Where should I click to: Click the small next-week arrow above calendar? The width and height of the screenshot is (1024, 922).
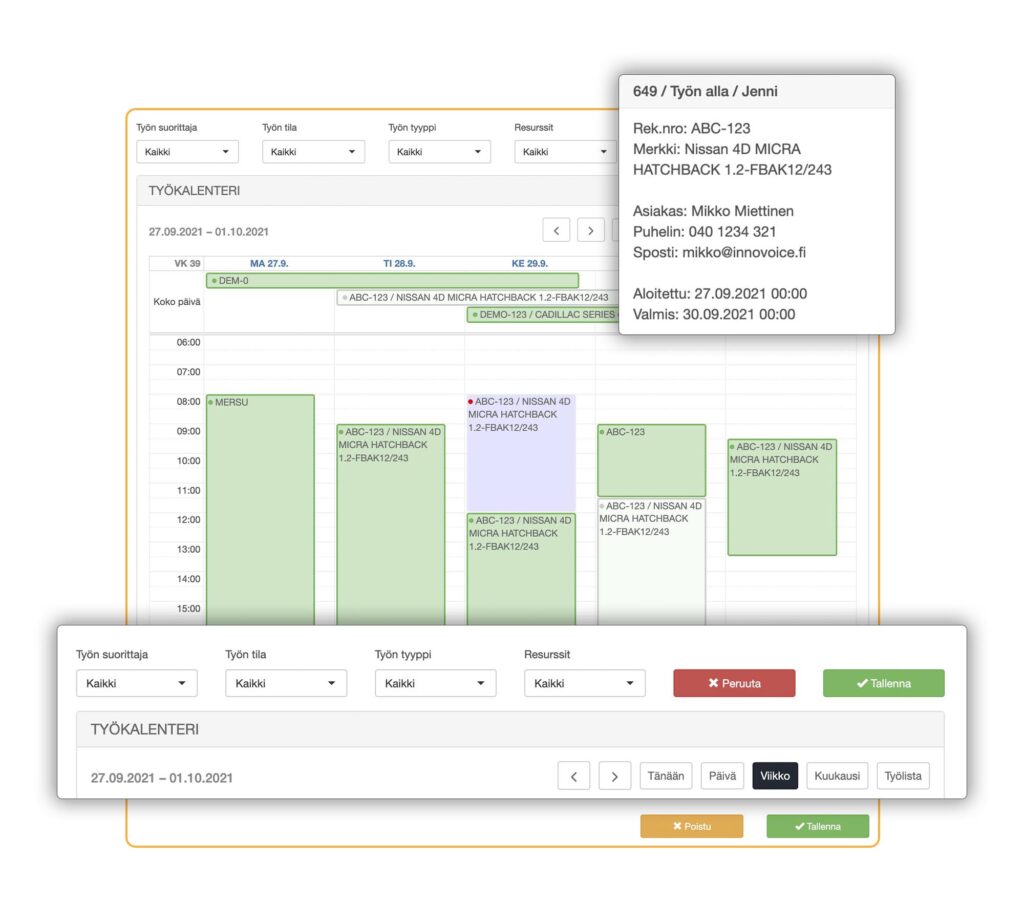(590, 230)
